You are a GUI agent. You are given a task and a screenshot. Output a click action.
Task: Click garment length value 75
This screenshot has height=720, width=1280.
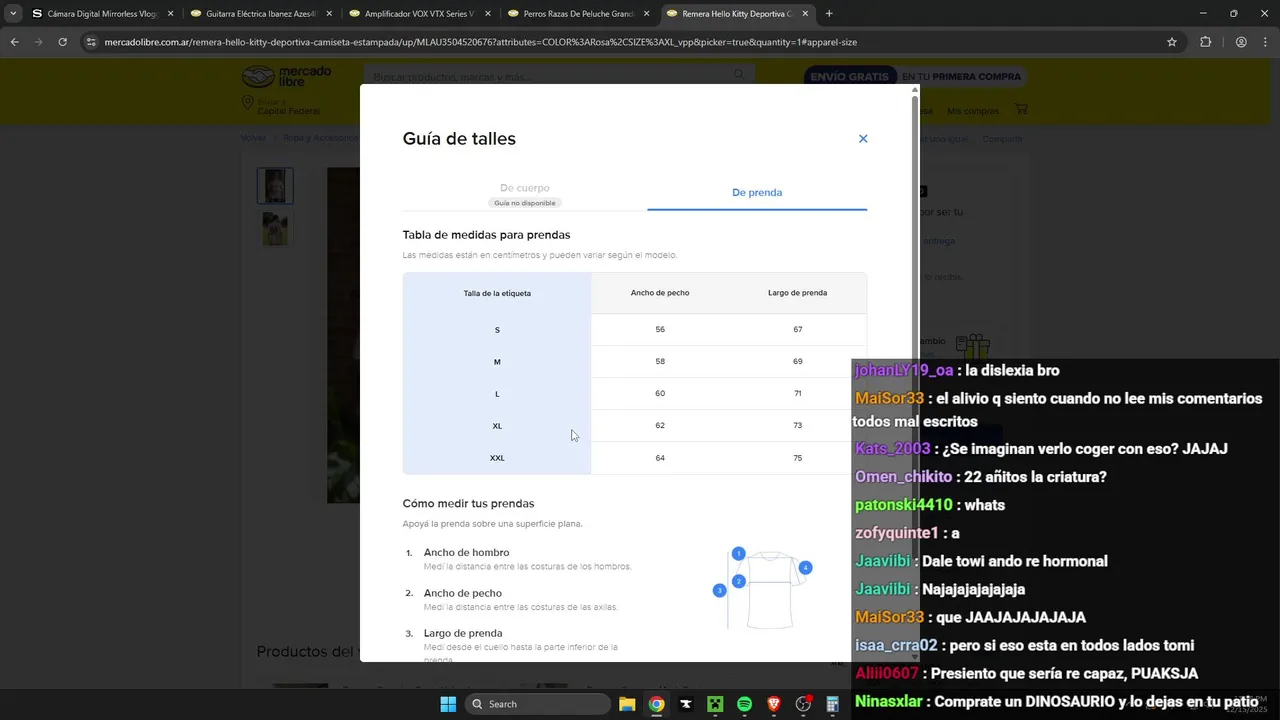coord(798,458)
